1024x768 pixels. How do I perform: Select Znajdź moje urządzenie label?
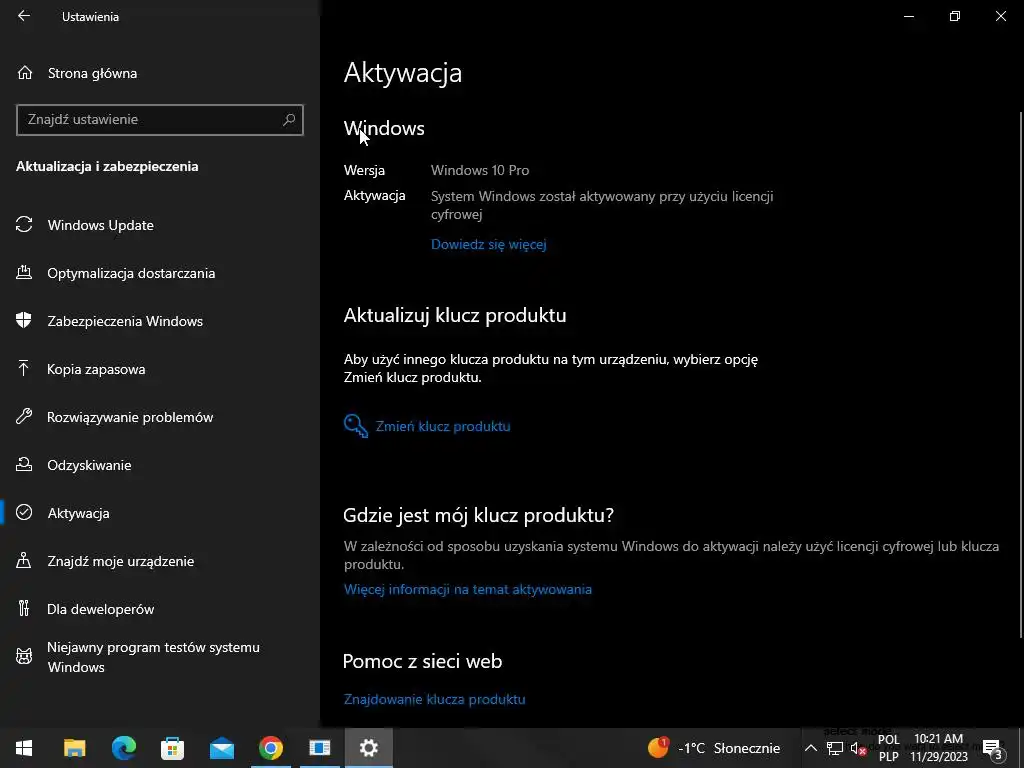[120, 561]
